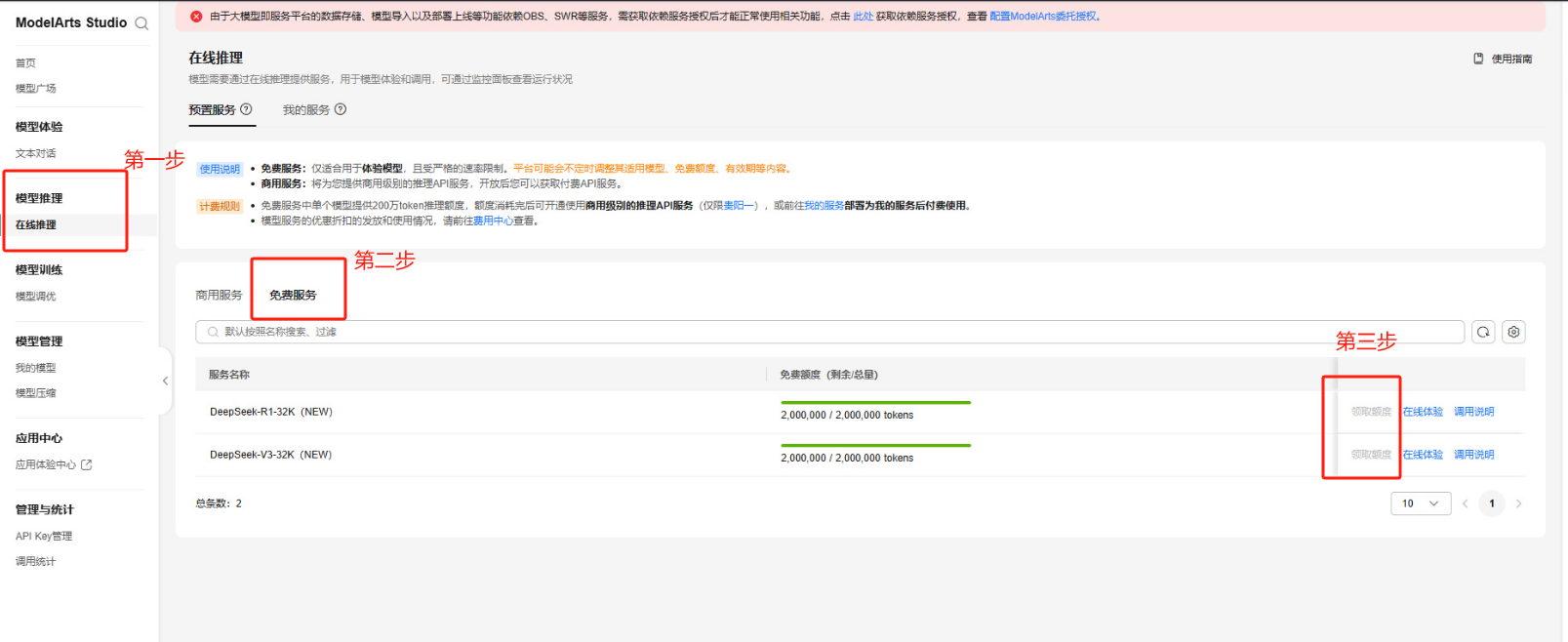Click the red error icon in banner
Image resolution: width=1568 pixels, height=642 pixels.
pyautogui.click(x=196, y=17)
